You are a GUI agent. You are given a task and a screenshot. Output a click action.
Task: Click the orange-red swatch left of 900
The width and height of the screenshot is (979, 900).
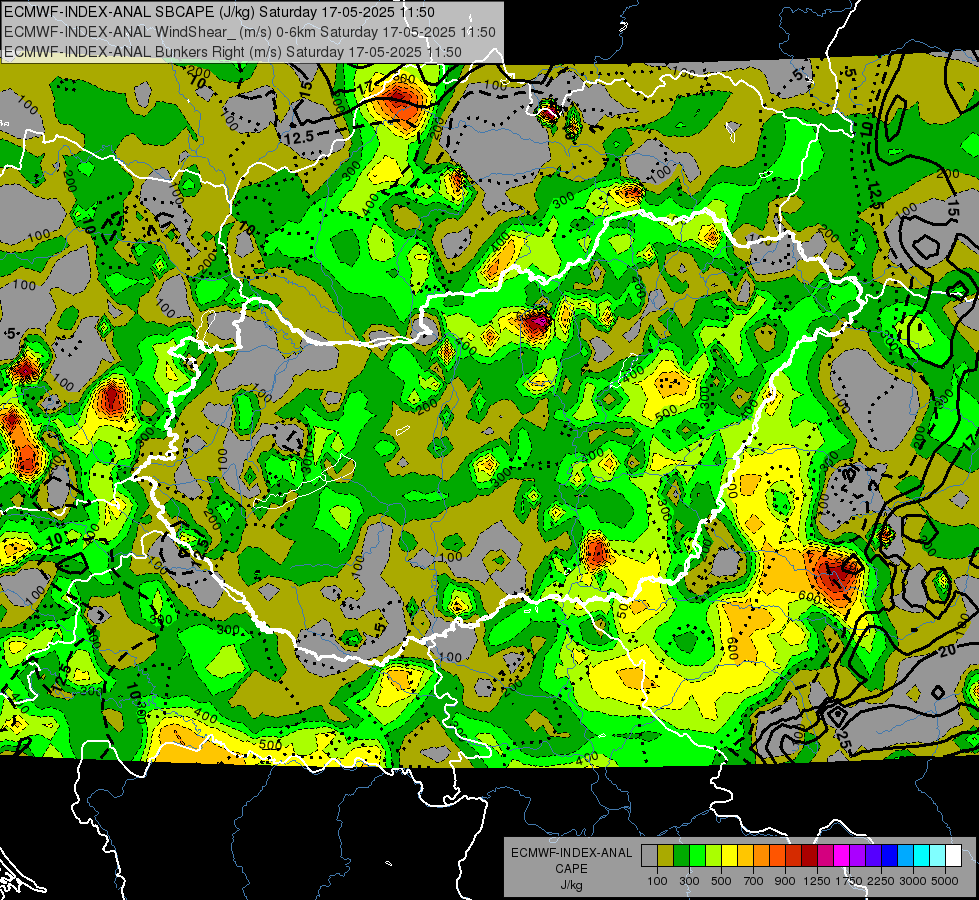tap(777, 856)
